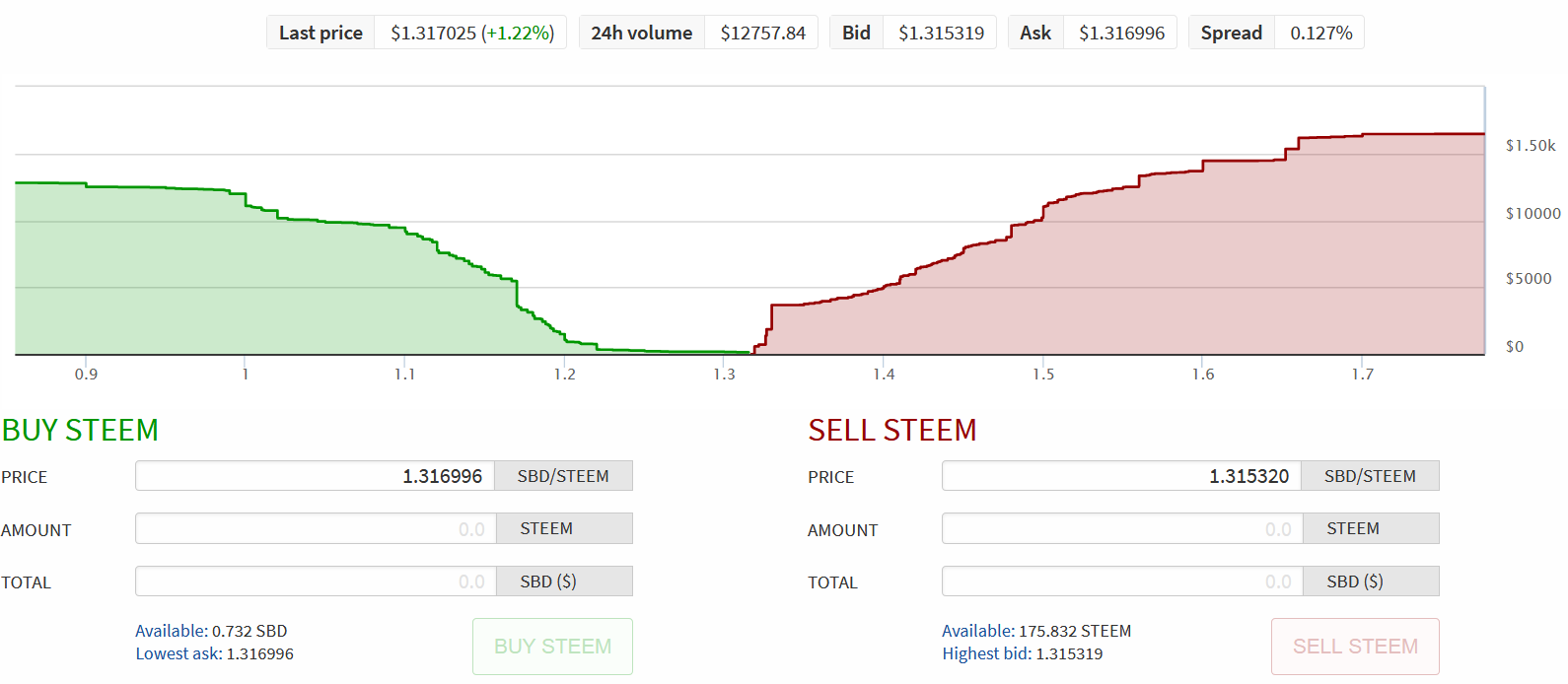This screenshot has height=684, width=1568.
Task: Click the Ask value $1.316996
Action: pyautogui.click(x=1121, y=33)
